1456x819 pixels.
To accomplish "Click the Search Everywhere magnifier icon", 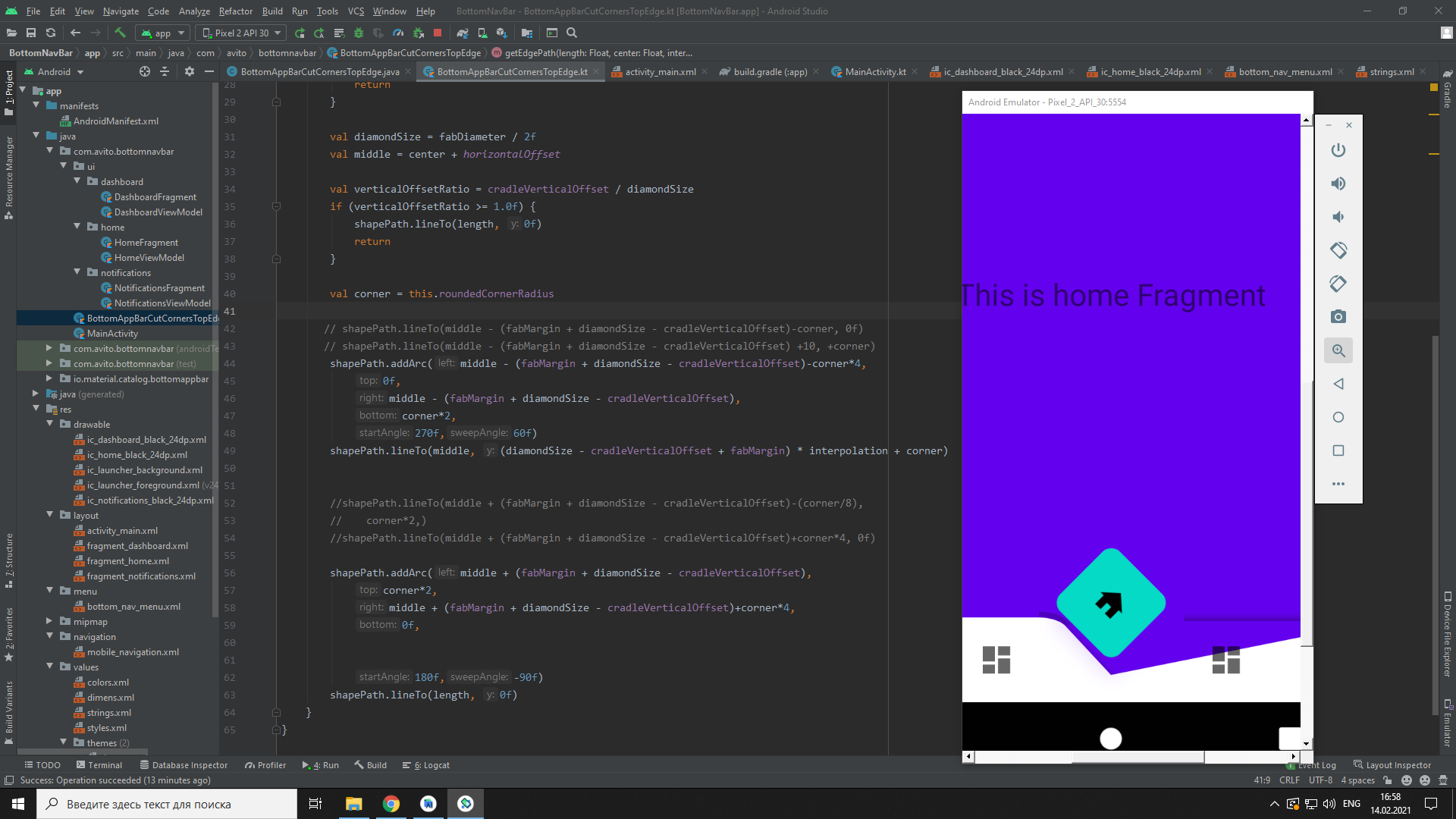I will point(572,33).
